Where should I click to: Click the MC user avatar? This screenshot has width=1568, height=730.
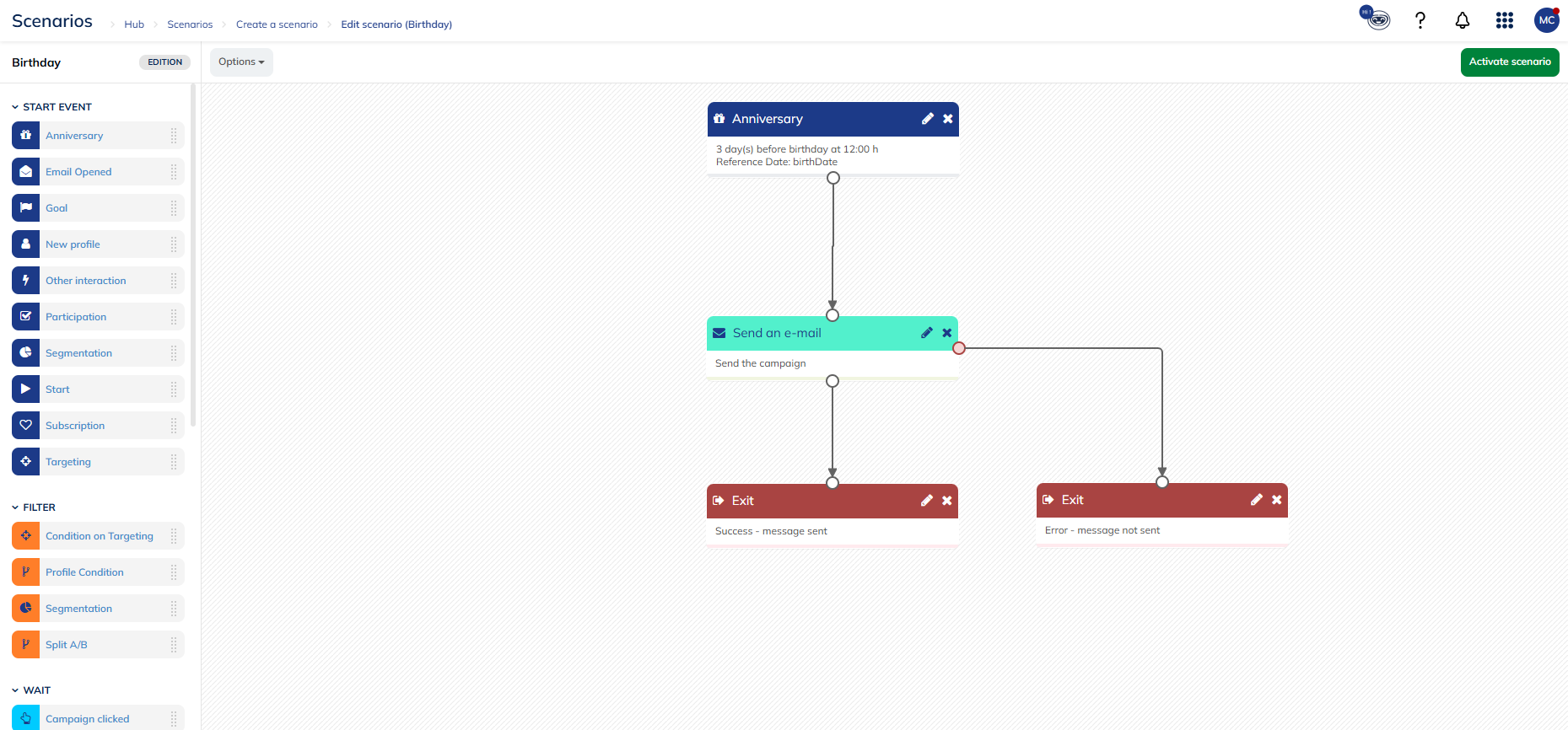pos(1546,20)
